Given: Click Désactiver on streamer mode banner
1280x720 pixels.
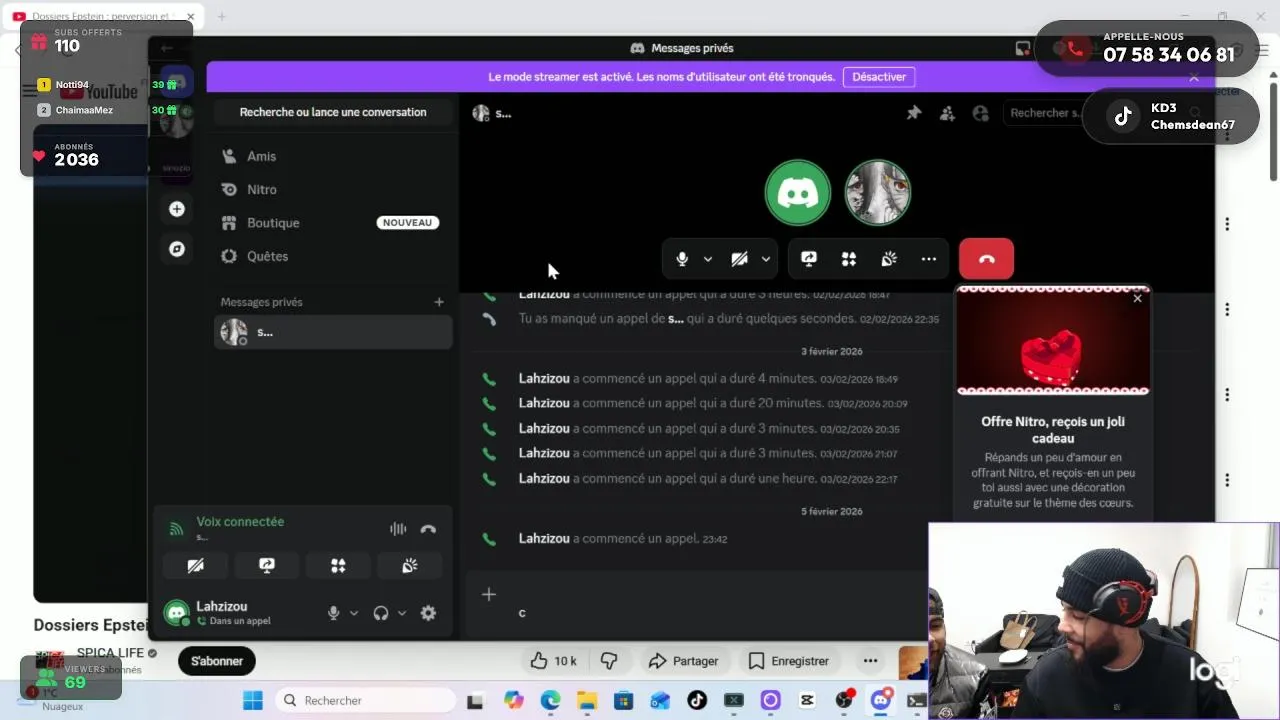Looking at the screenshot, I should pos(879,77).
